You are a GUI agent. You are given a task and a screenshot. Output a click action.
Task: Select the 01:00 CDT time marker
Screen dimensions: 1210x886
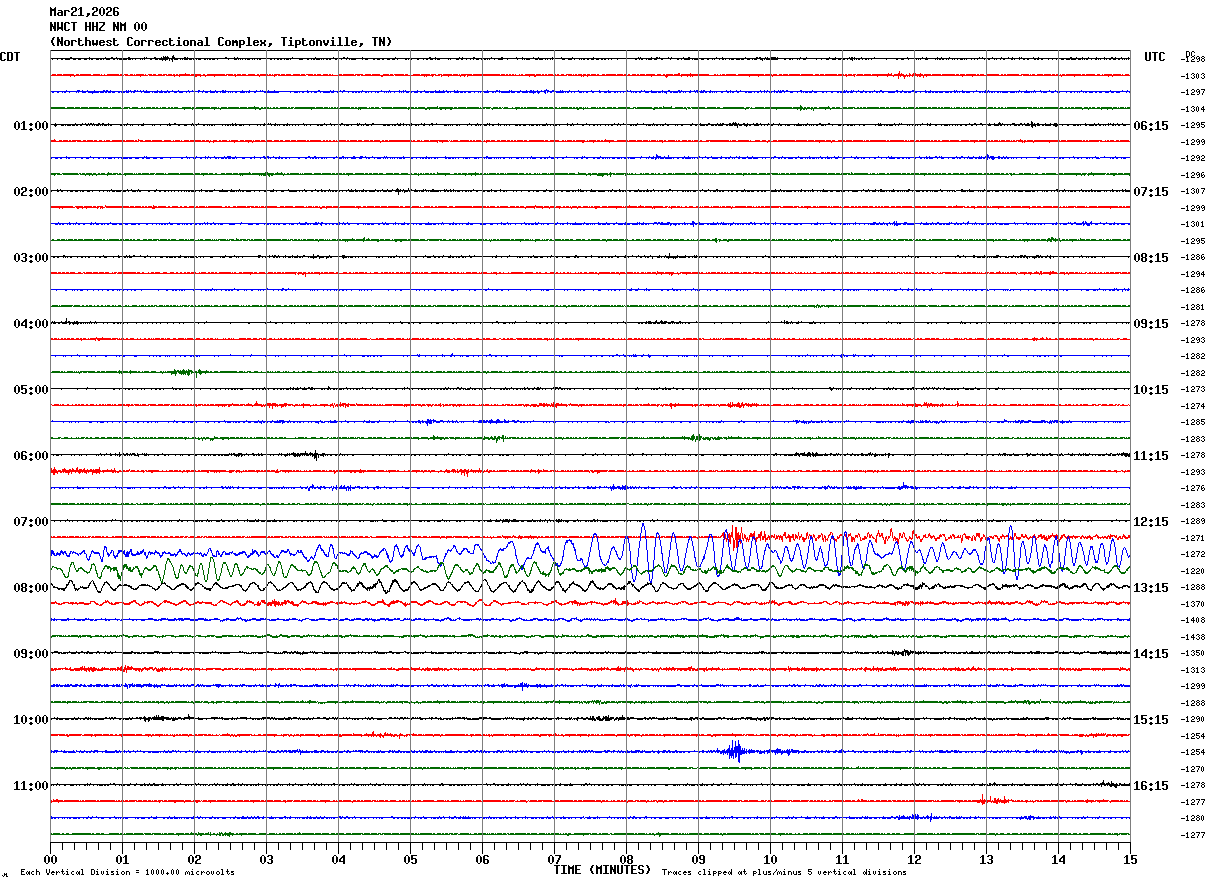pyautogui.click(x=30, y=126)
